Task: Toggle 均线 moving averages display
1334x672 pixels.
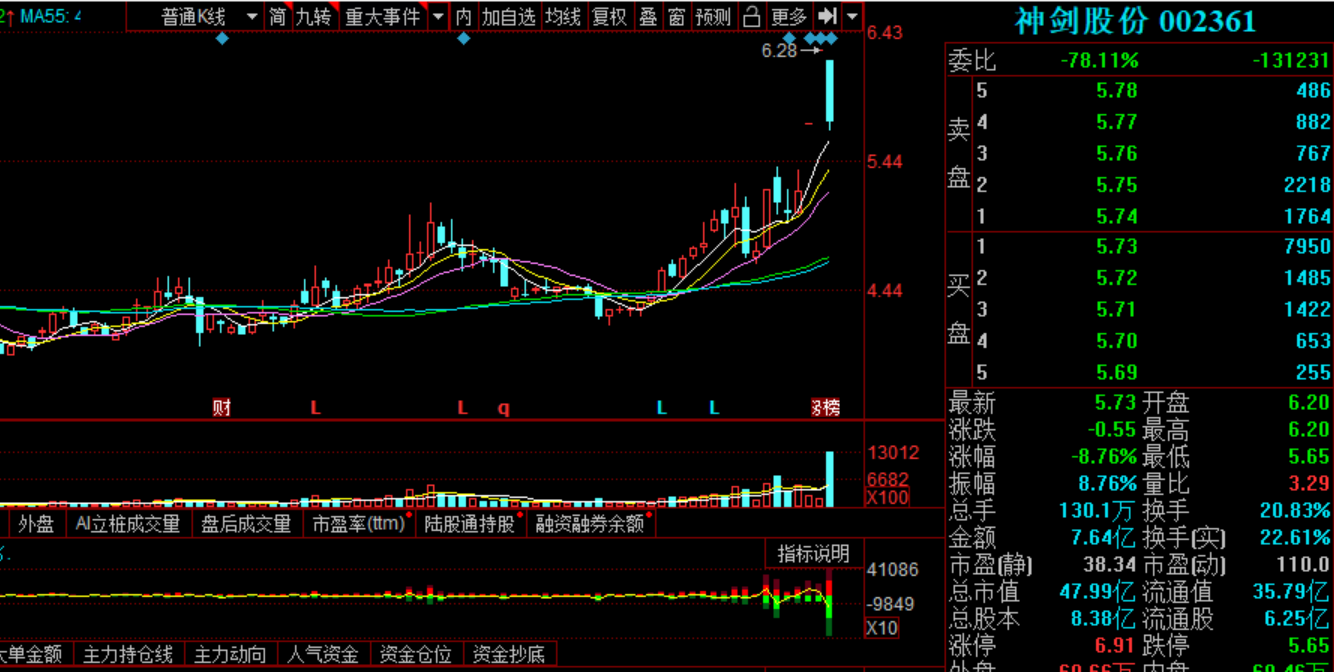Action: (x=562, y=16)
